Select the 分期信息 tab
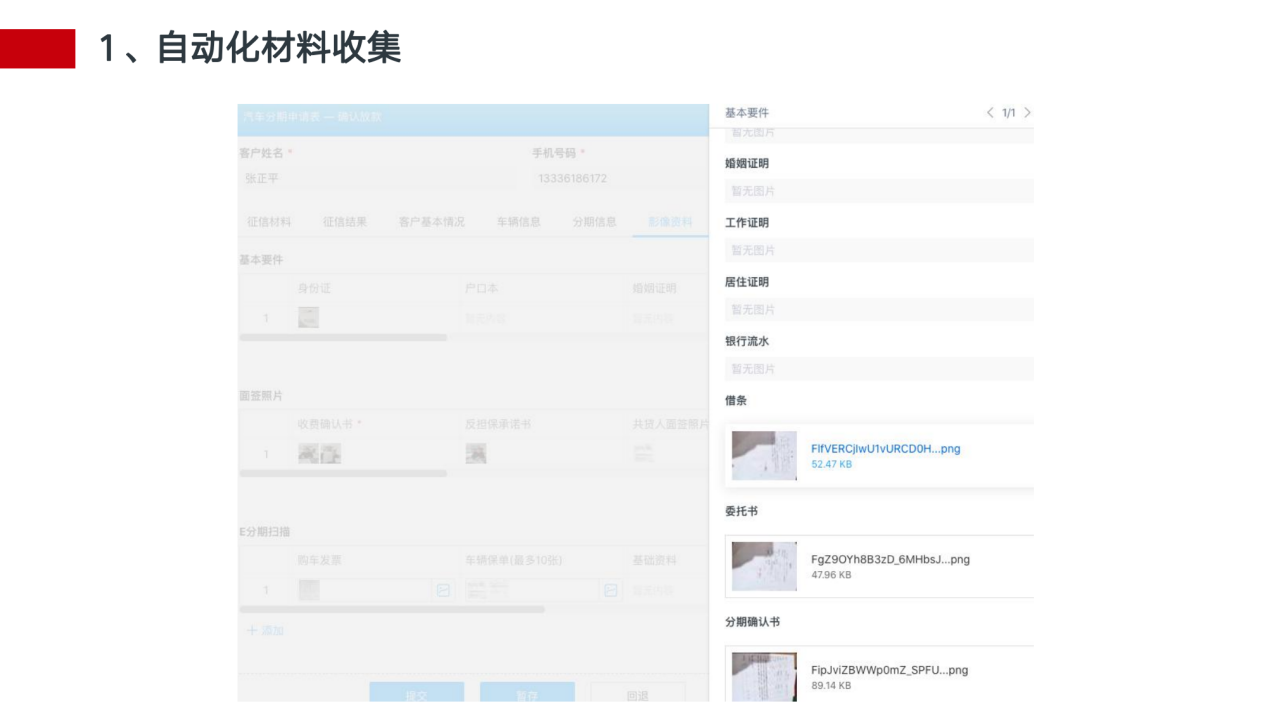1267x713 pixels. click(x=594, y=222)
